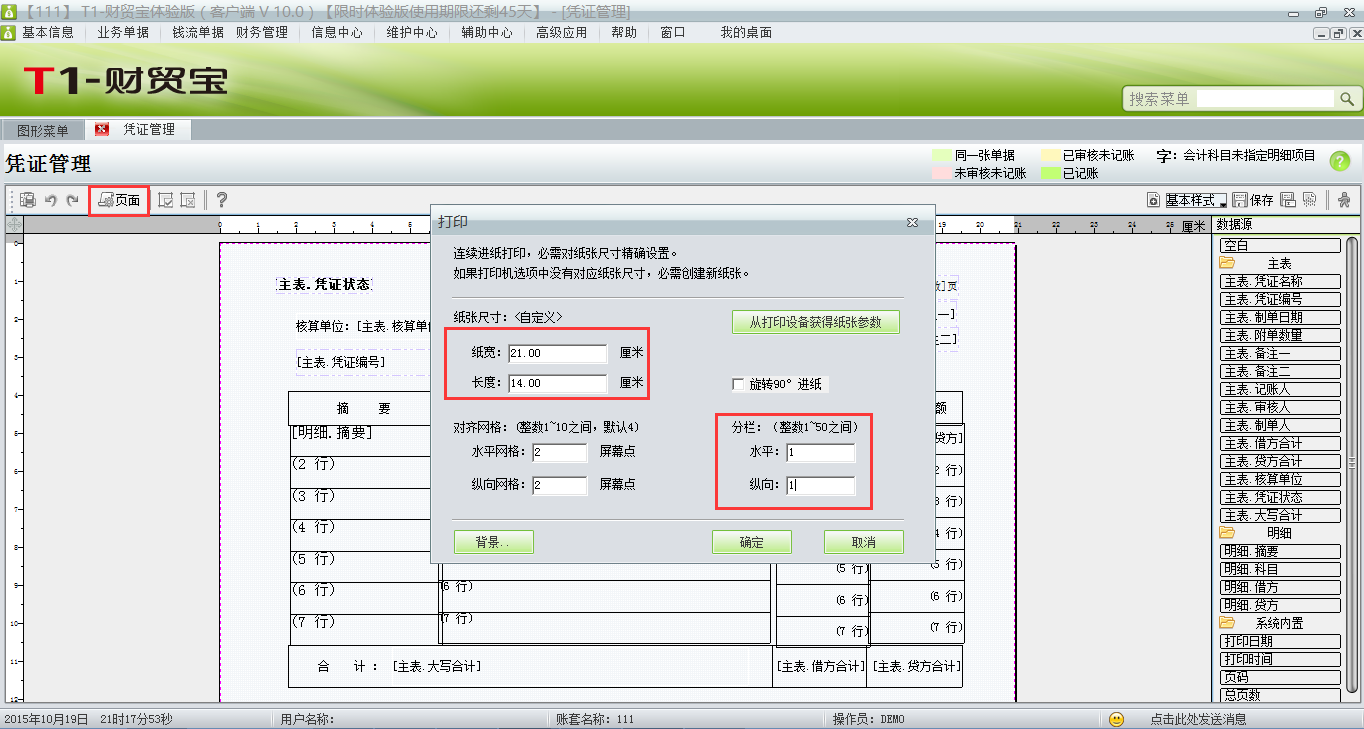Viewport: 1364px width, 729px height.
Task: Click the search magnifier icon
Action: [x=1347, y=99]
